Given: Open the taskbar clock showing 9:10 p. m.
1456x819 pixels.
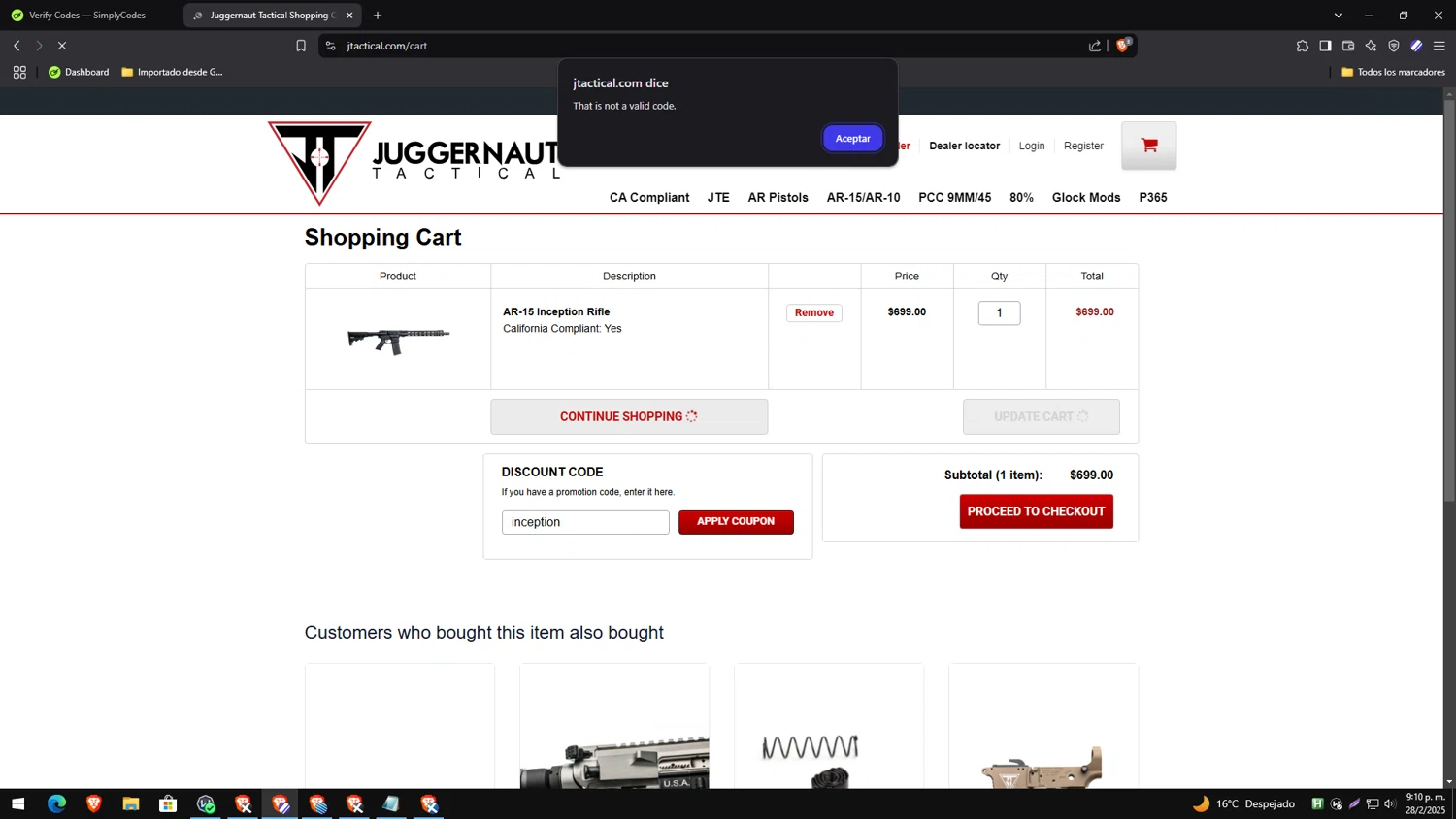Looking at the screenshot, I should tap(1425, 803).
